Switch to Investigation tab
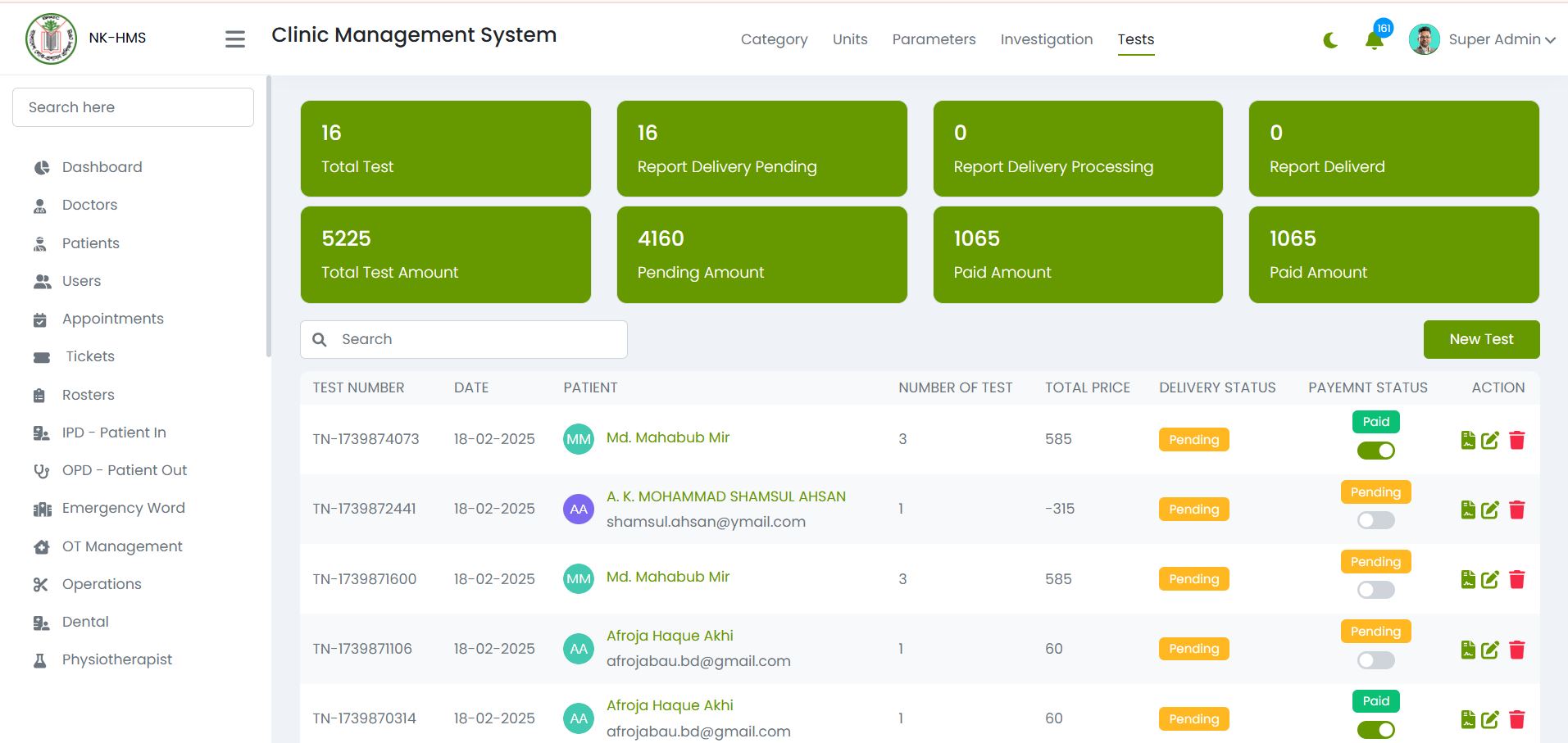 point(1047,39)
